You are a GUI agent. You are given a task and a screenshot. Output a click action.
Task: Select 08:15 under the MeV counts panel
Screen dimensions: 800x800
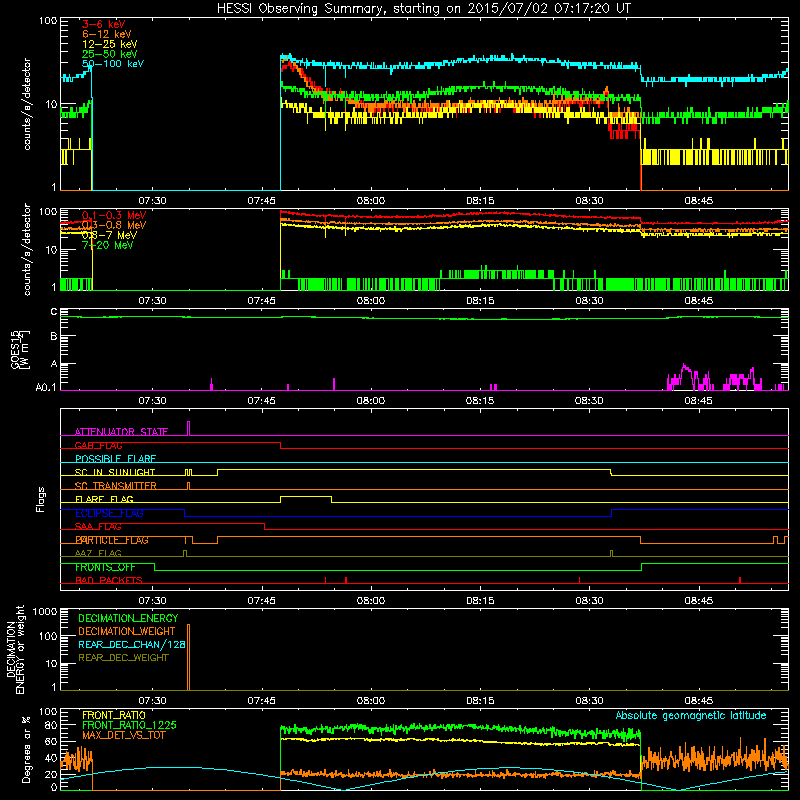pyautogui.click(x=480, y=301)
